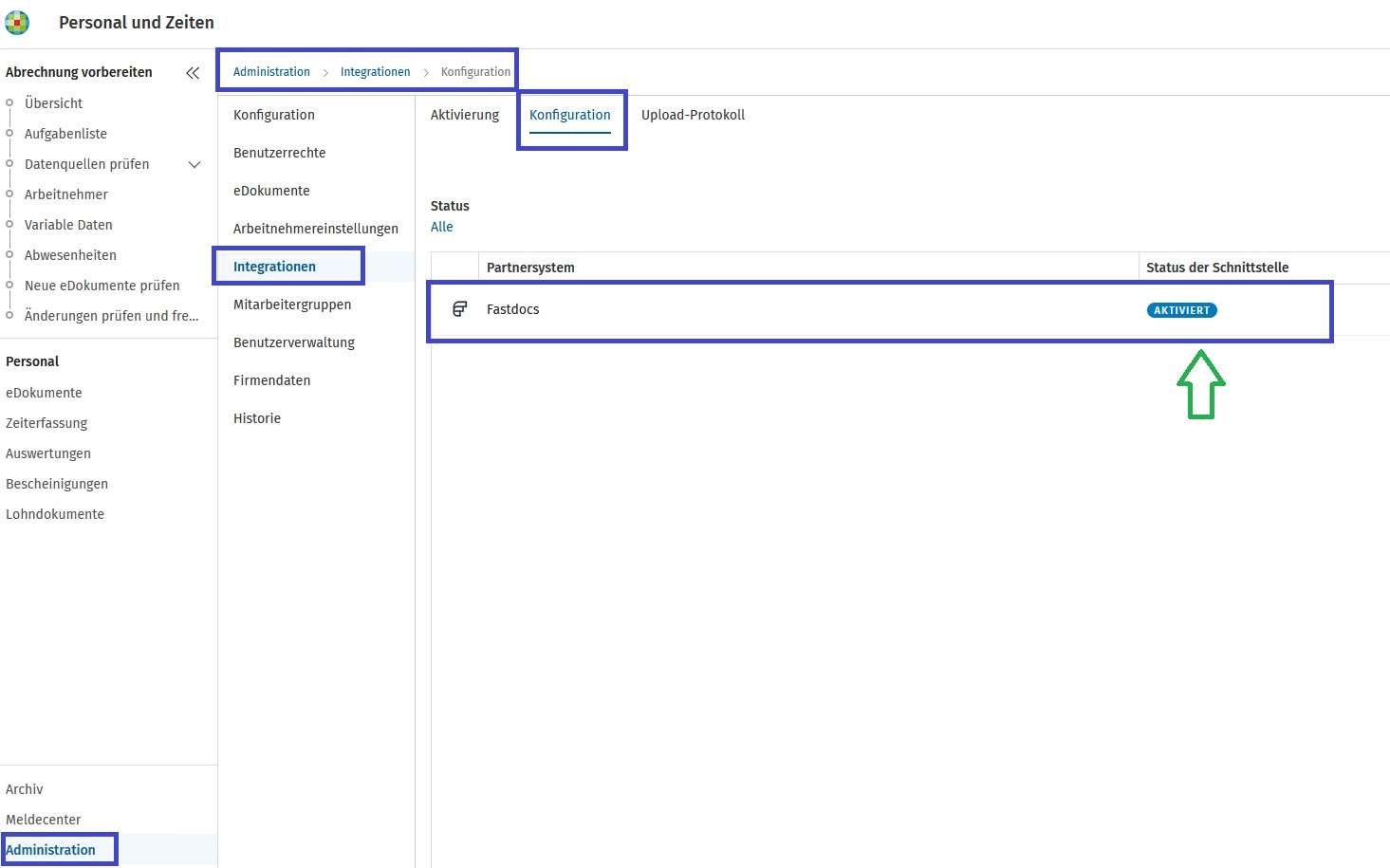
Task: Click the Status der Schnittstelle column header
Action: click(x=1217, y=268)
